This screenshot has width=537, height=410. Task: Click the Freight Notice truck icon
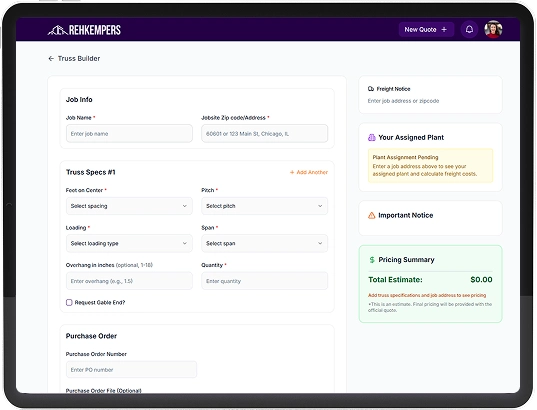tap(371, 89)
